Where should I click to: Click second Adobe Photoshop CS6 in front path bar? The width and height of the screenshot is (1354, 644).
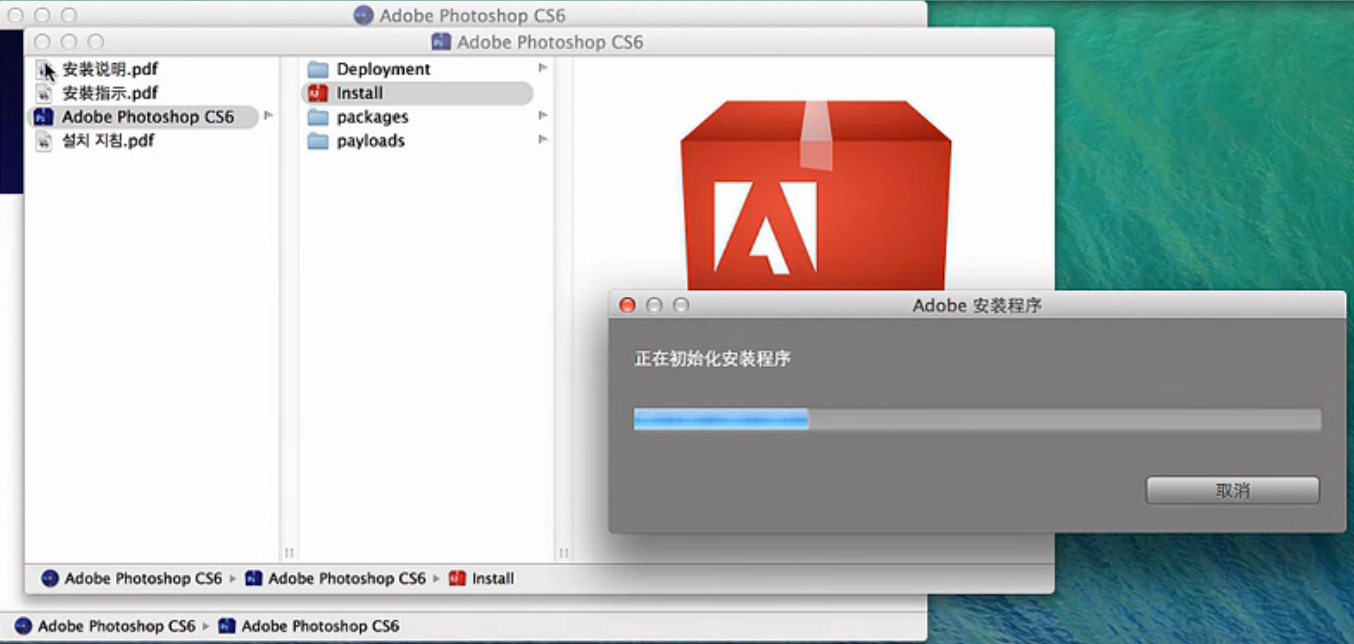pos(347,578)
